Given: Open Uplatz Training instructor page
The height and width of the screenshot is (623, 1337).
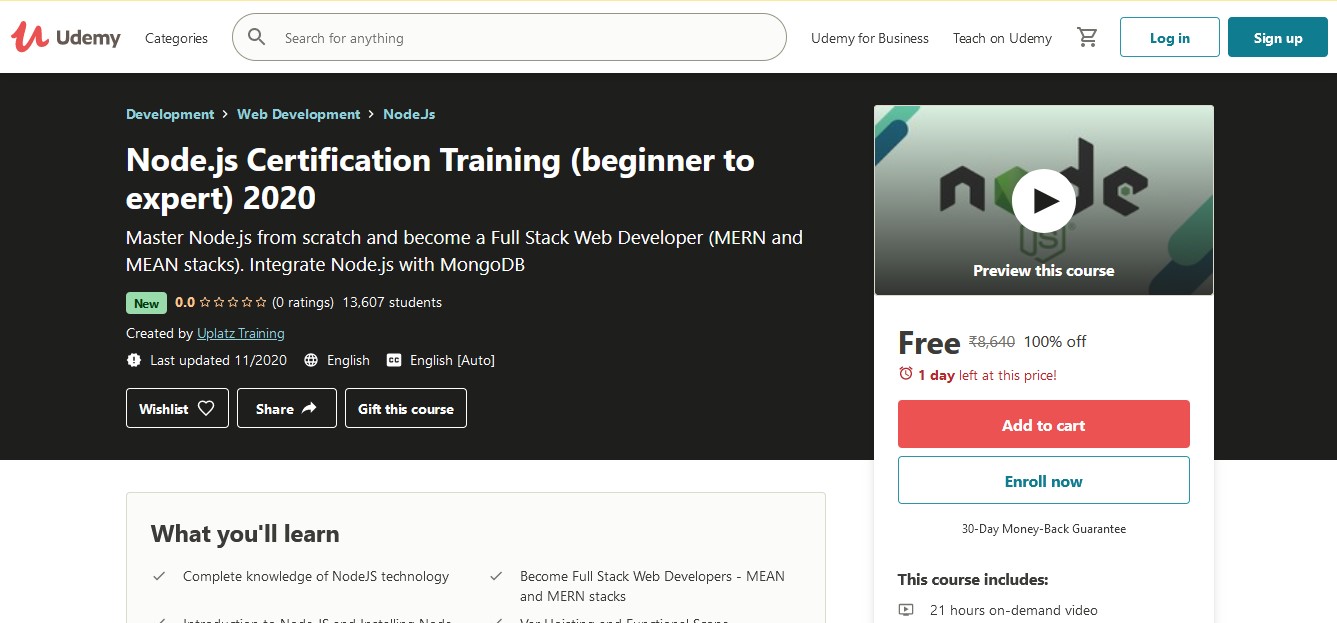Looking at the screenshot, I should tap(241, 333).
